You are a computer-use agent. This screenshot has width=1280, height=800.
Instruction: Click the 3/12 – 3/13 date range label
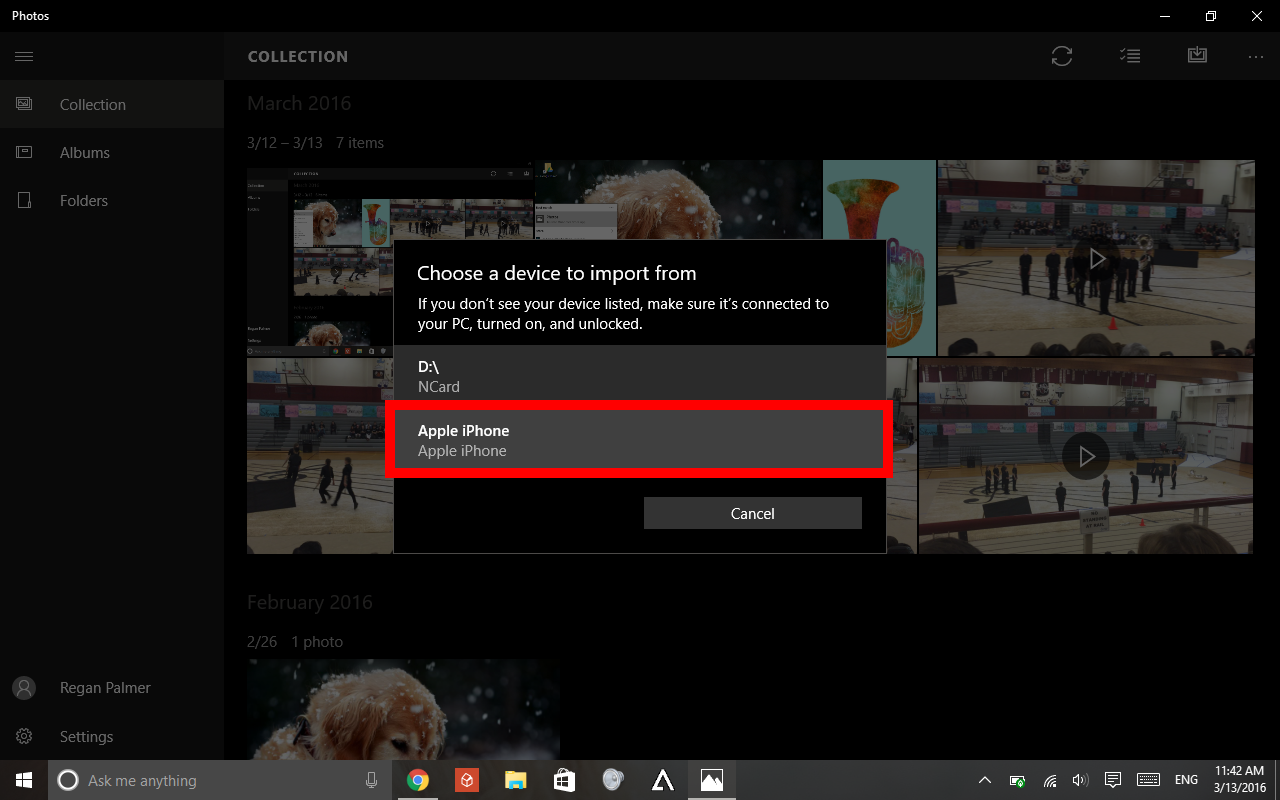[285, 143]
